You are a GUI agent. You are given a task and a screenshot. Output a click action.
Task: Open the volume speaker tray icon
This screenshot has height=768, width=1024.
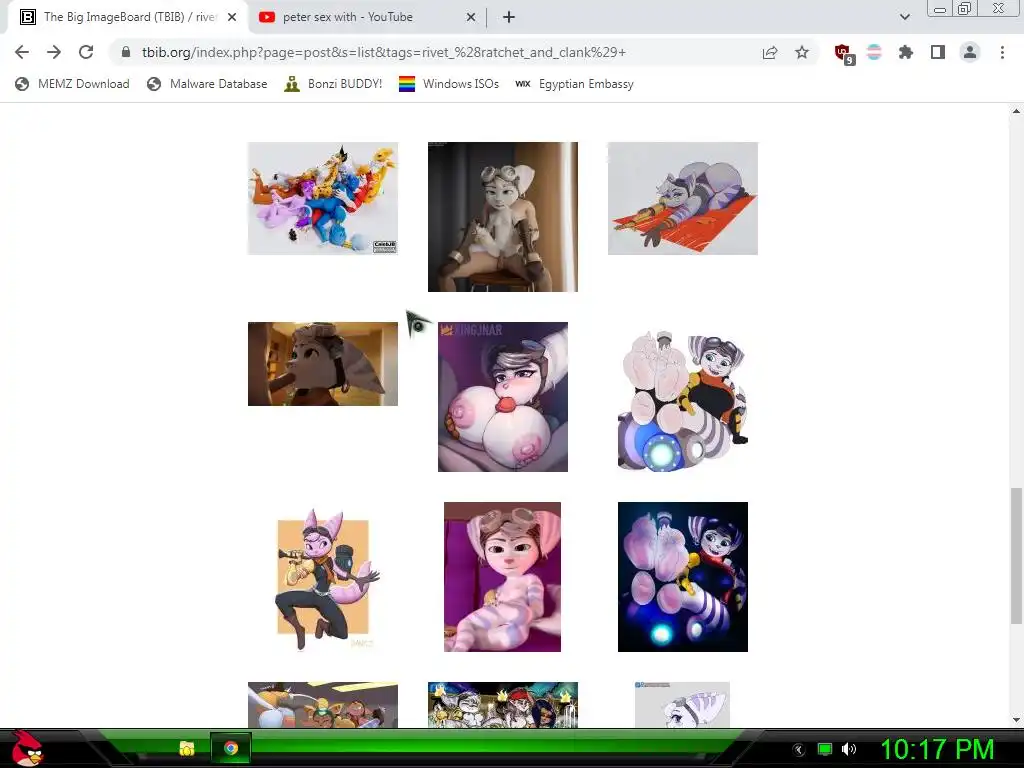[x=848, y=749]
